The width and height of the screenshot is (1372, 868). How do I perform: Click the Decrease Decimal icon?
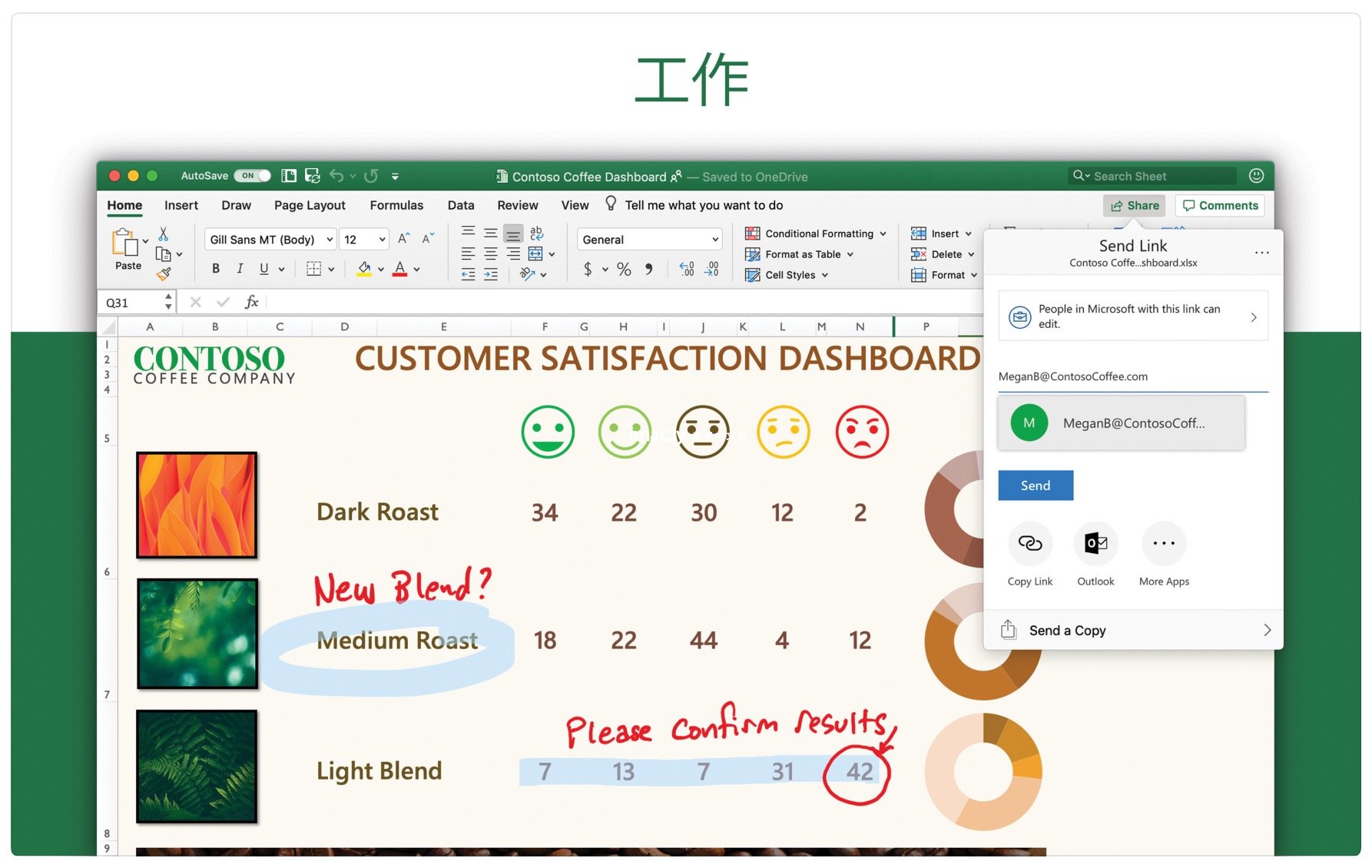click(x=711, y=269)
